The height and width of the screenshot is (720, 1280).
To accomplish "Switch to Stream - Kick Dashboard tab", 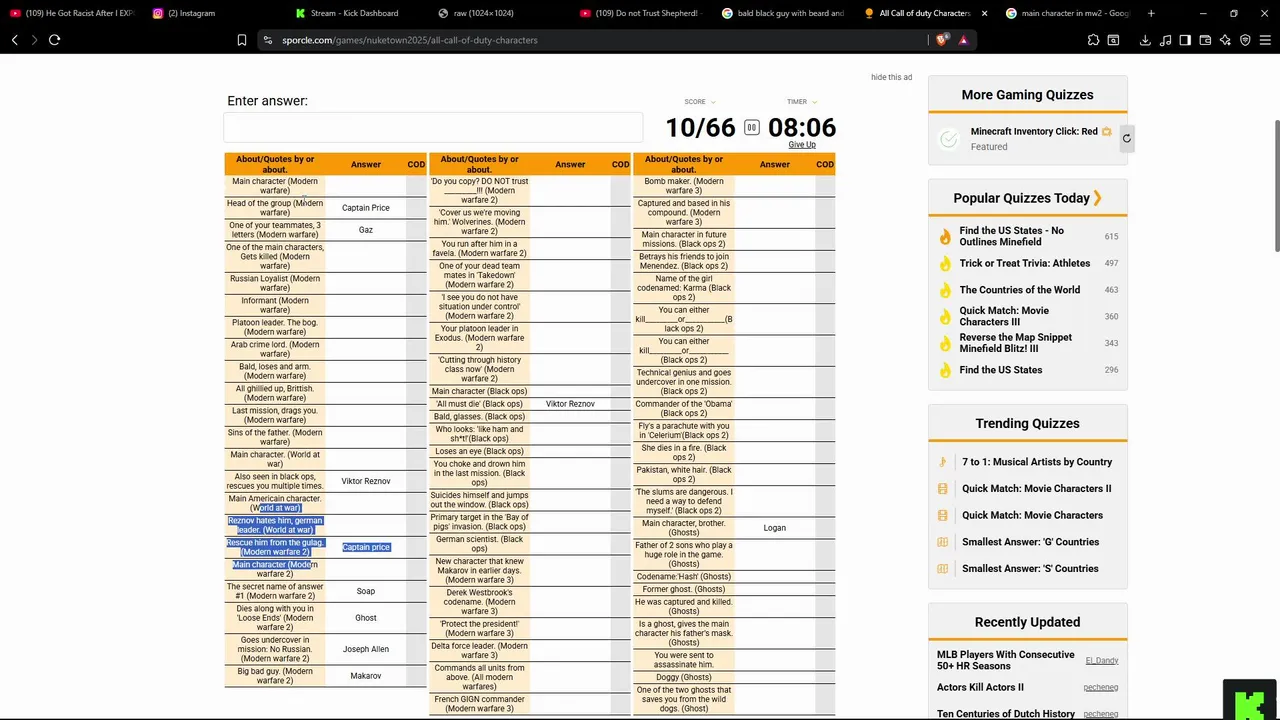I will pos(354,13).
